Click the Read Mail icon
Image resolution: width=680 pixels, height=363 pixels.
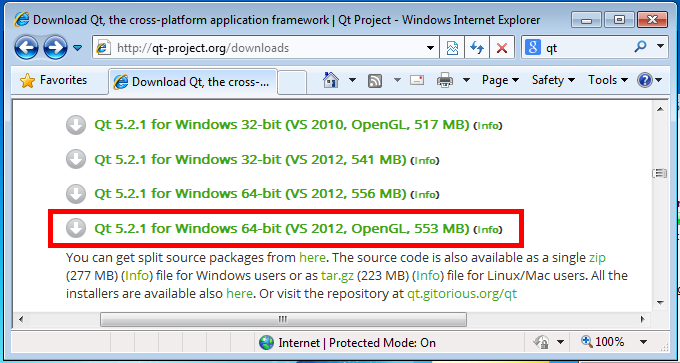417,80
